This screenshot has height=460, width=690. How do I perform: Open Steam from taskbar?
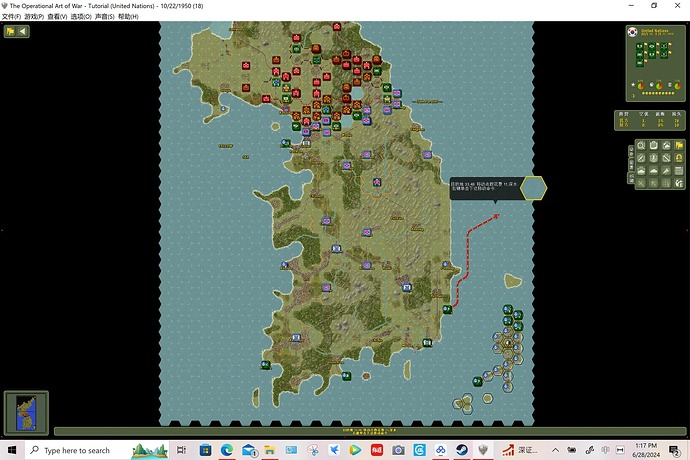coord(462,450)
